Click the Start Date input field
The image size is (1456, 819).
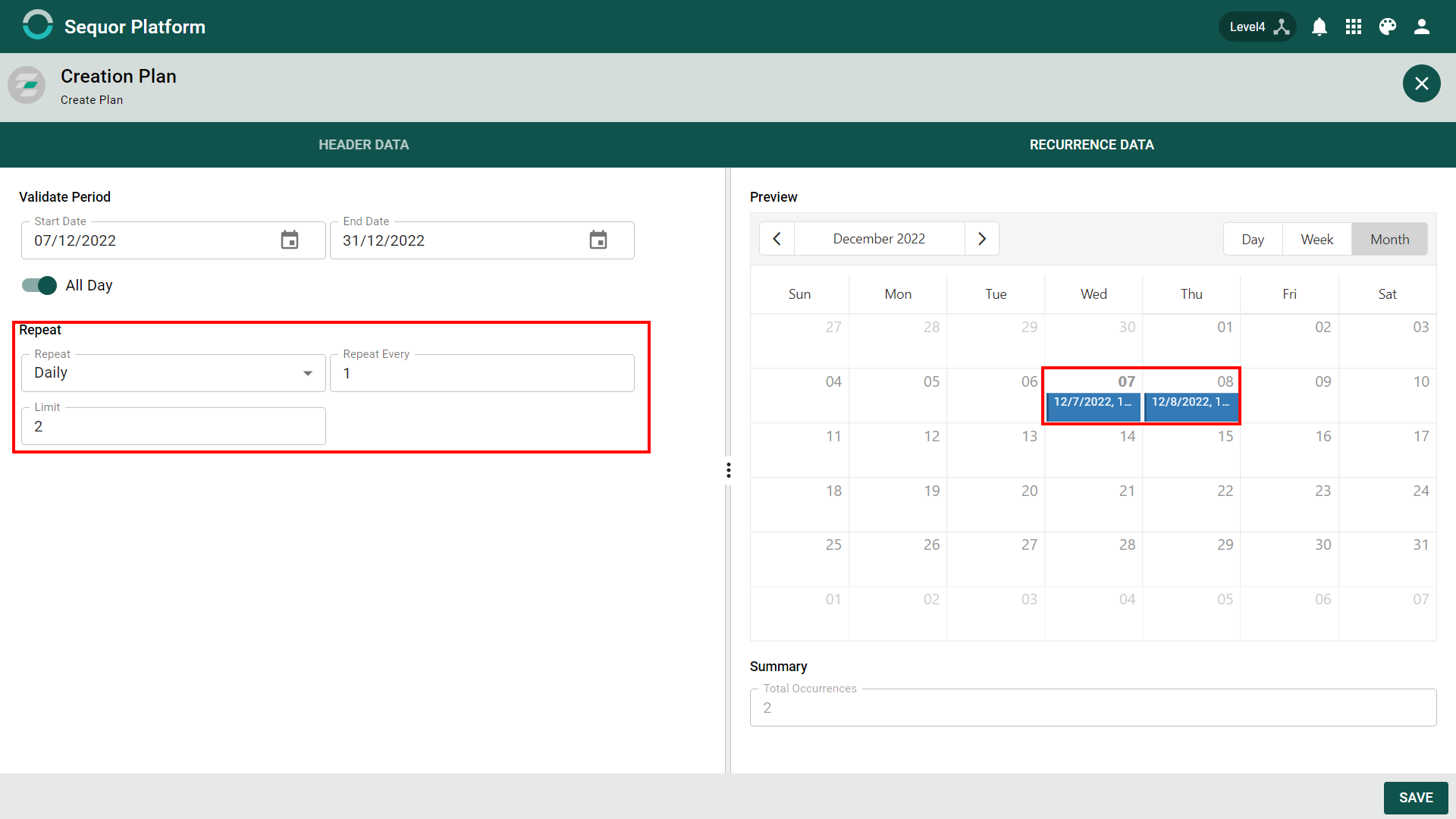[x=174, y=240]
